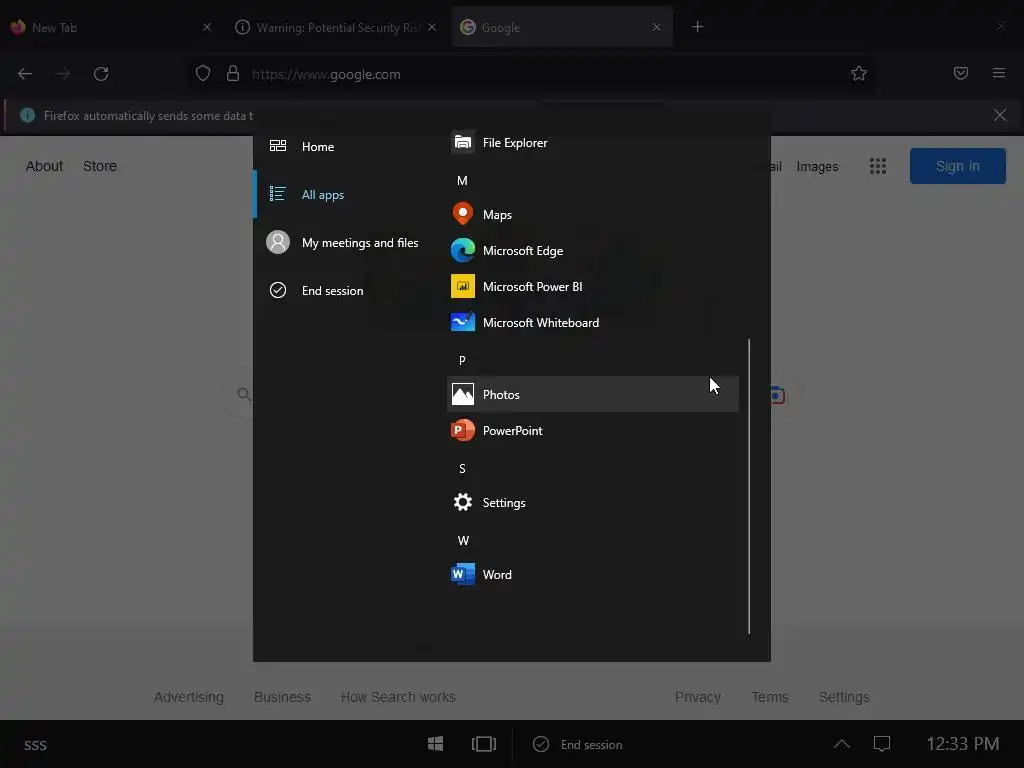The width and height of the screenshot is (1024, 768).
Task: Open the Privacy footer link
Action: coord(697,697)
